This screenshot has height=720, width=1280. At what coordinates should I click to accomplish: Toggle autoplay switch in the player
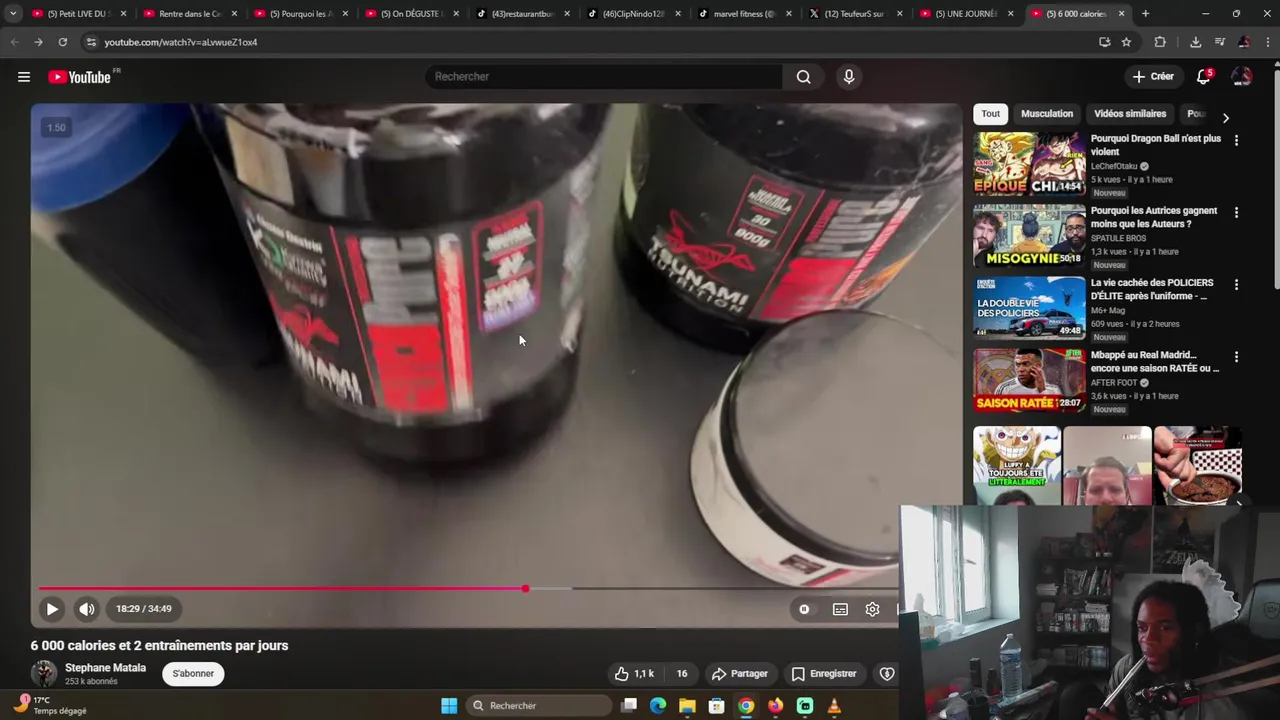pyautogui.click(x=804, y=609)
